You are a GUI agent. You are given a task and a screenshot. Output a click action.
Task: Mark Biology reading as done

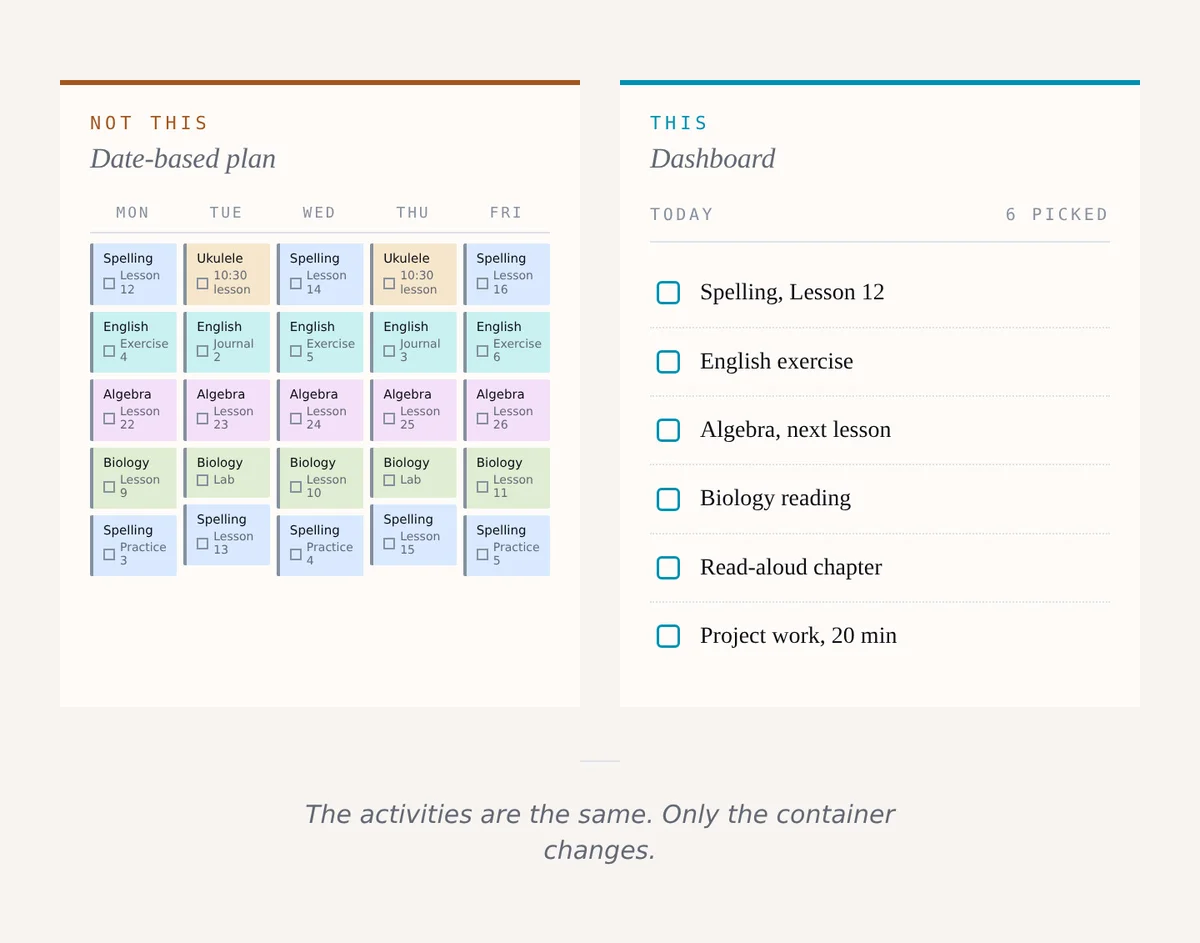[x=668, y=499]
